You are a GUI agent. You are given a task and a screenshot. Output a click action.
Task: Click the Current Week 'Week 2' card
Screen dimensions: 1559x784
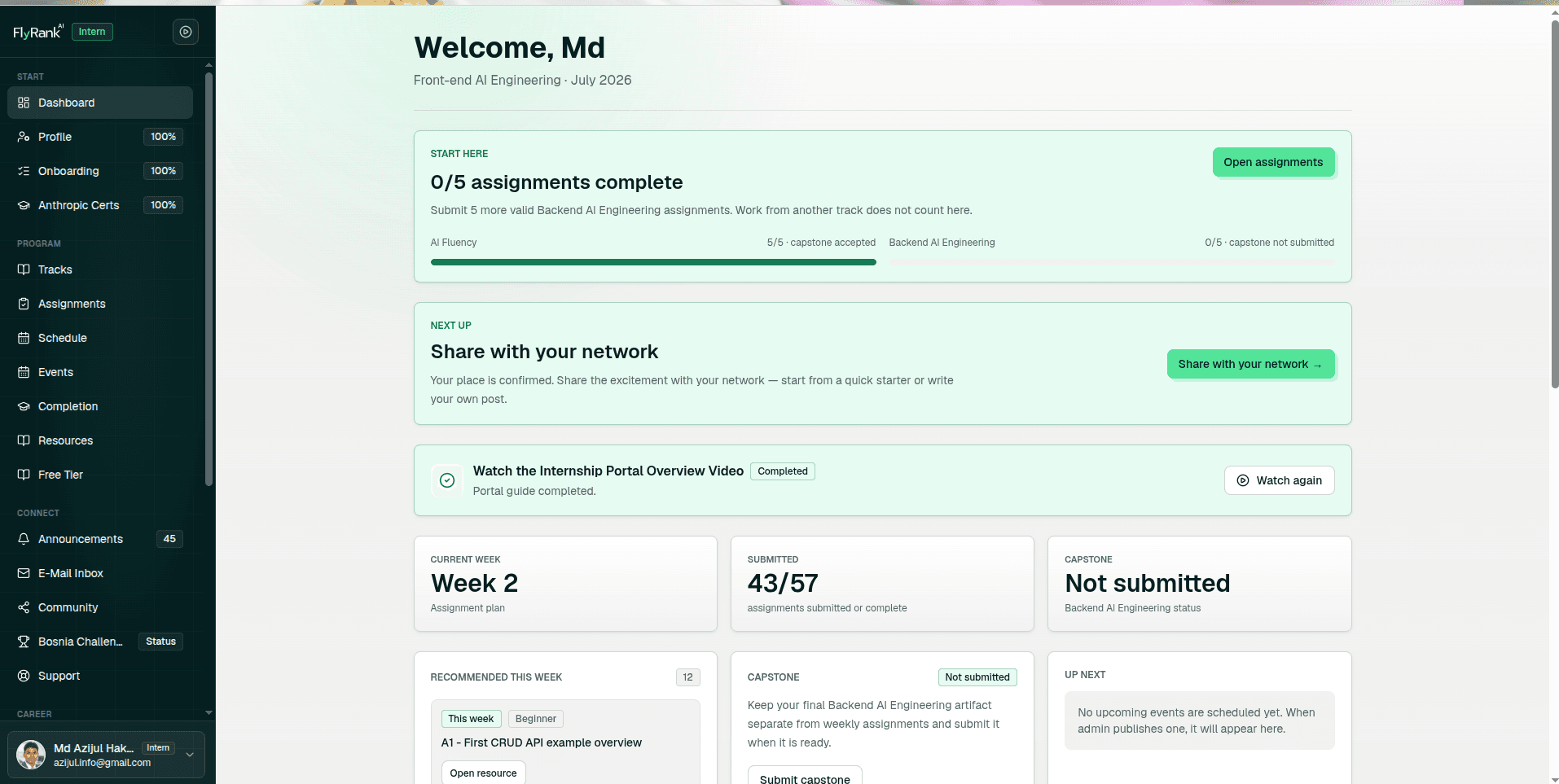click(565, 583)
